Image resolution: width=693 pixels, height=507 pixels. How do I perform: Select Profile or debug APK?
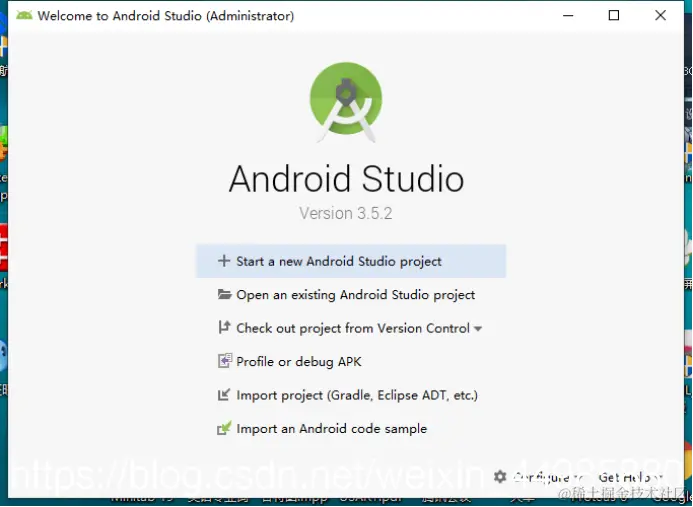coord(289,362)
